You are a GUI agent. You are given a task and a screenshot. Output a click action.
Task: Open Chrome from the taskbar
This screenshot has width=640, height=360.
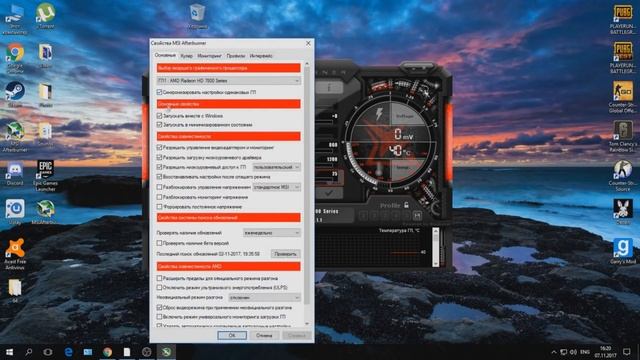[107, 351]
